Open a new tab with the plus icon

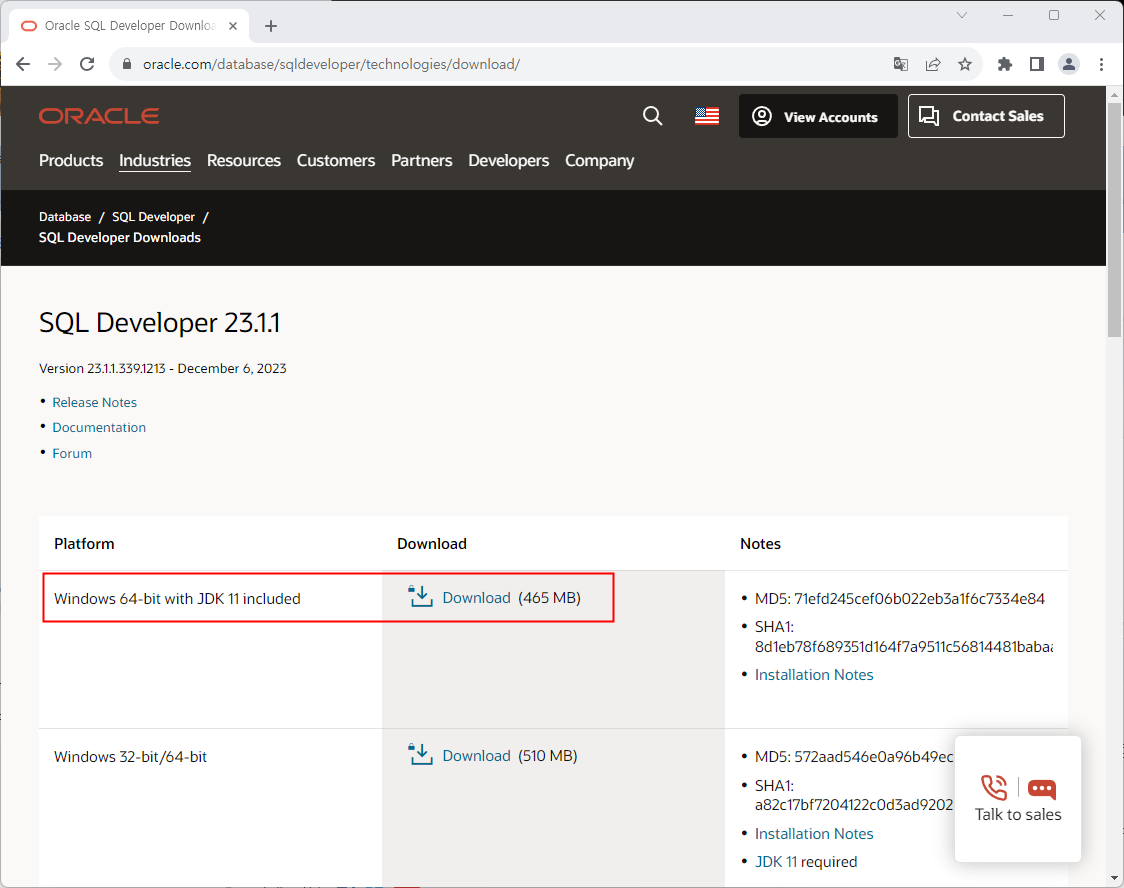(x=270, y=26)
